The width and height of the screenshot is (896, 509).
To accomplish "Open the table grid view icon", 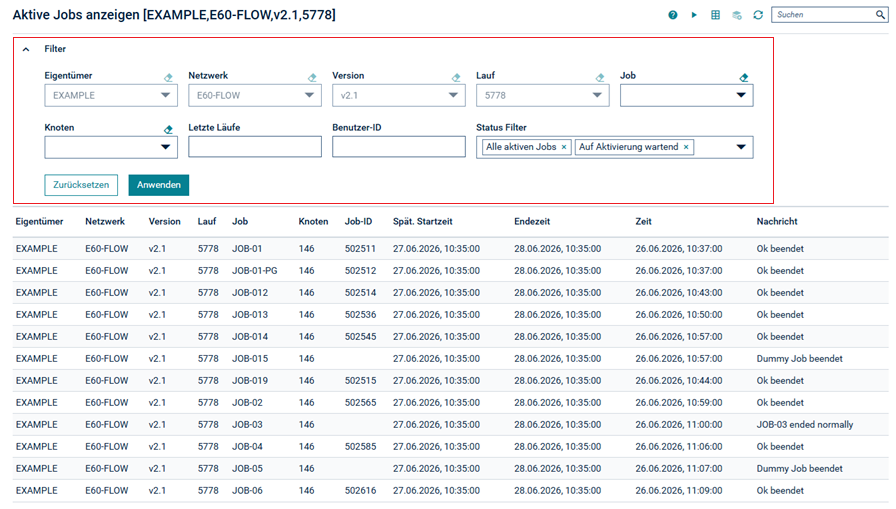I will 715,15.
